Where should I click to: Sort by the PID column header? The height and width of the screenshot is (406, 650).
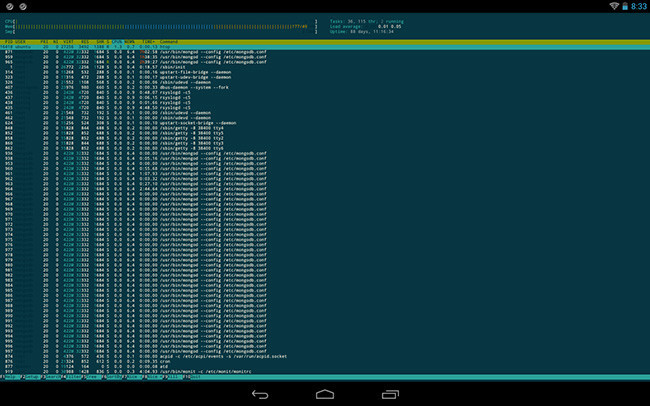[9, 42]
